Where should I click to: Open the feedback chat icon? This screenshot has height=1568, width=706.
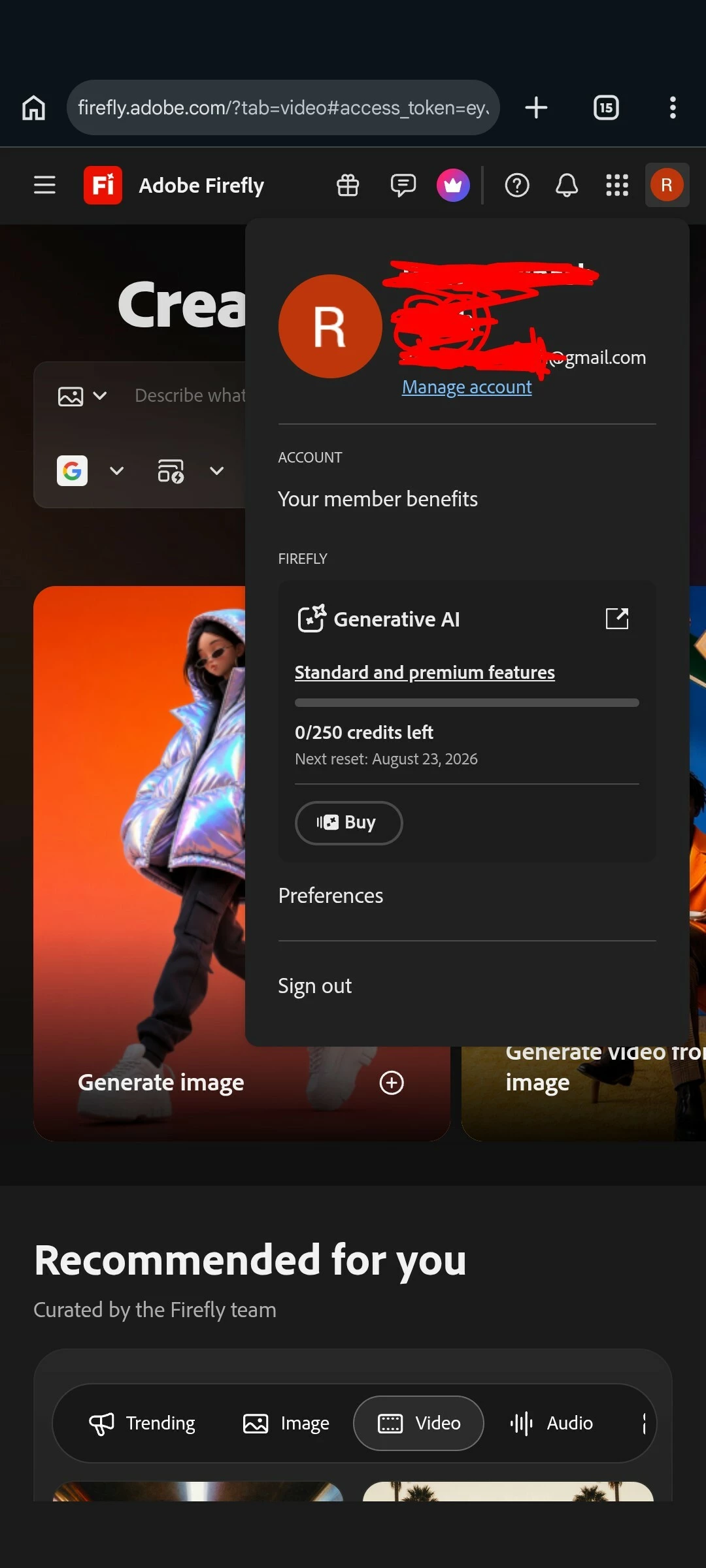pos(403,185)
